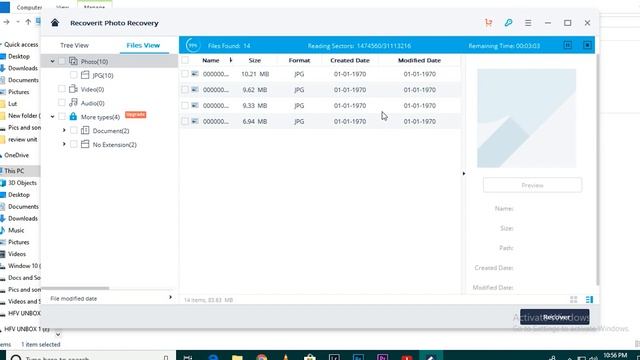640x360 pixels.
Task: Click the taskbar clock showing 10:56 PM
Action: pyautogui.click(x=615, y=356)
